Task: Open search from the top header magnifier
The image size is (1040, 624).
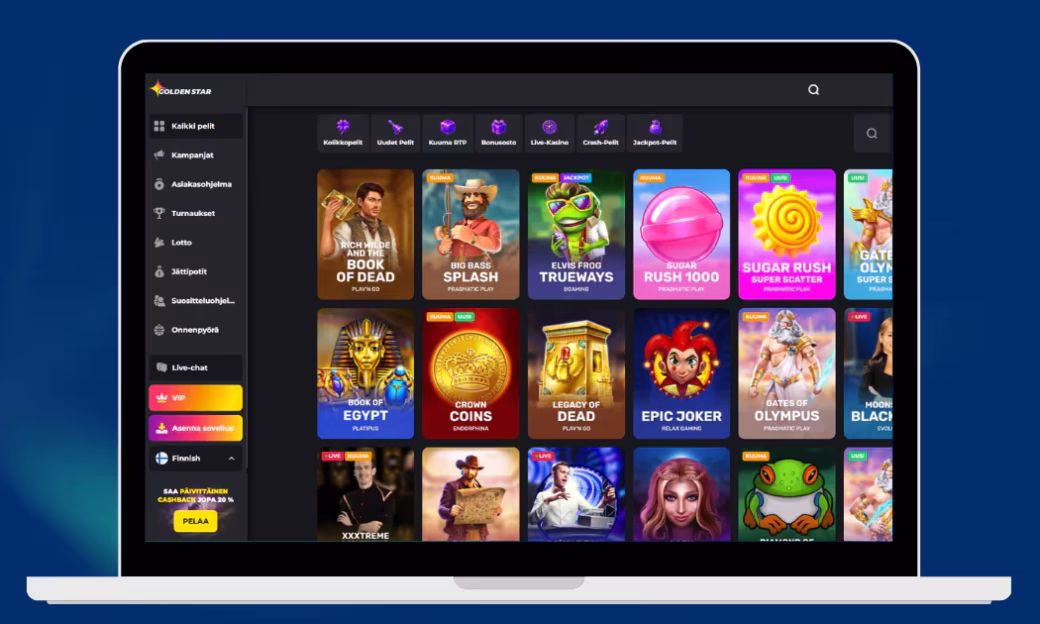Action: point(813,90)
